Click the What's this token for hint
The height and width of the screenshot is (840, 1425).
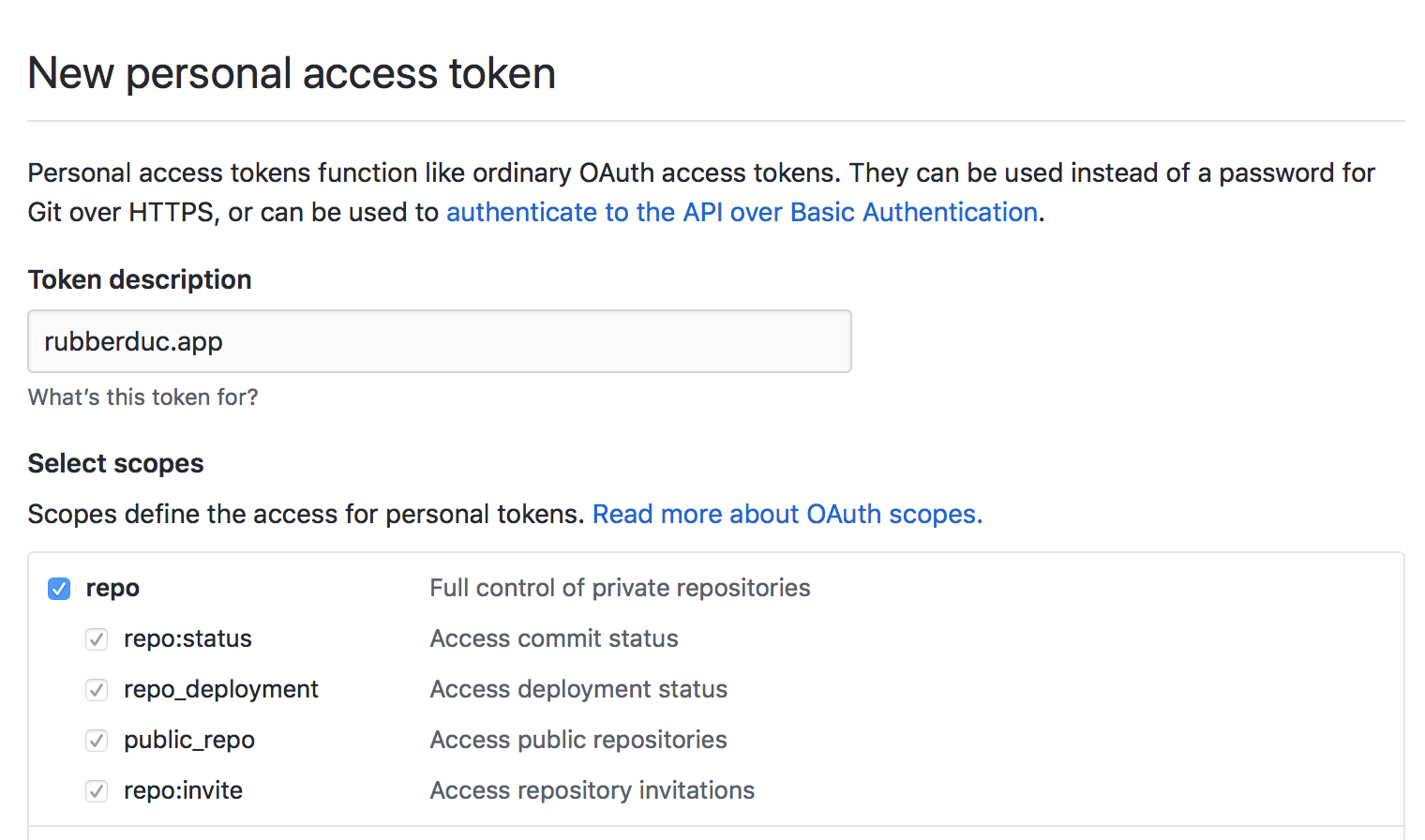pyautogui.click(x=143, y=397)
